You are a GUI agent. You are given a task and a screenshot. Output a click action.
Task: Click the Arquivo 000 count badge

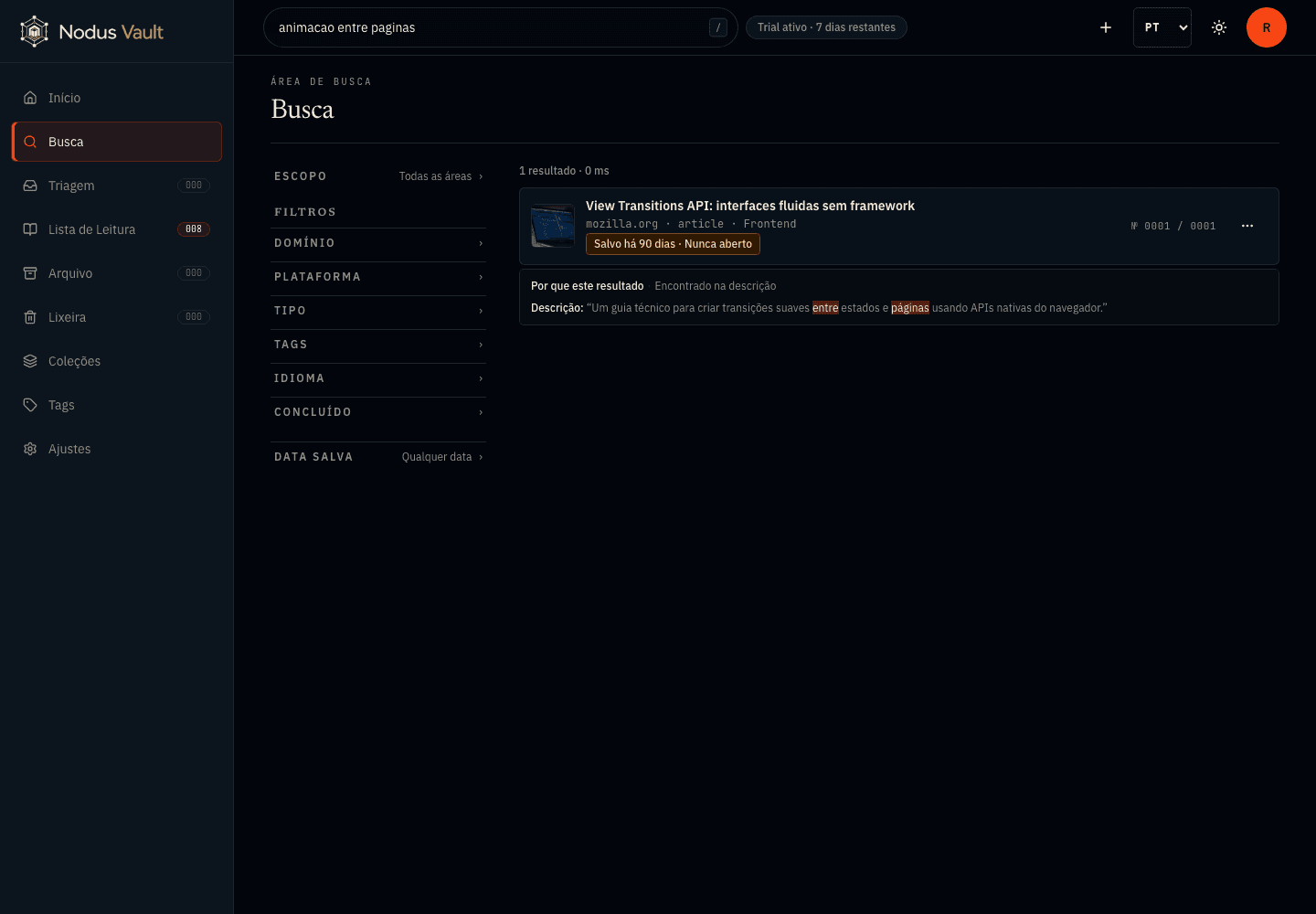tap(194, 273)
